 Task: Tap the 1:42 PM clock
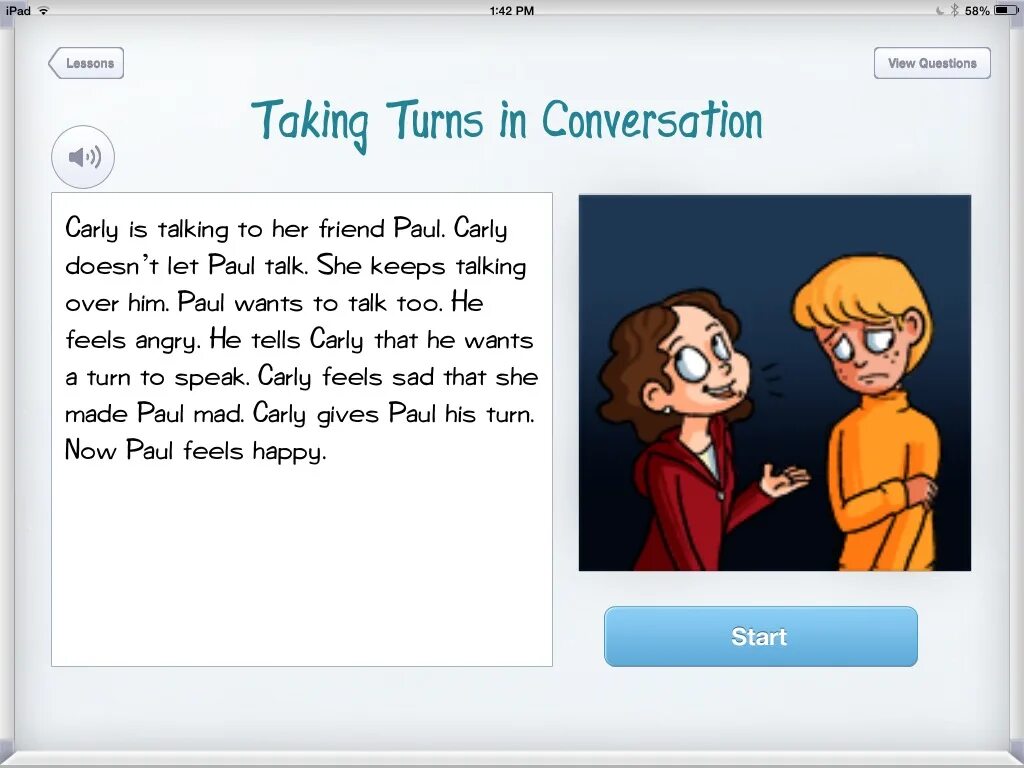click(x=511, y=10)
